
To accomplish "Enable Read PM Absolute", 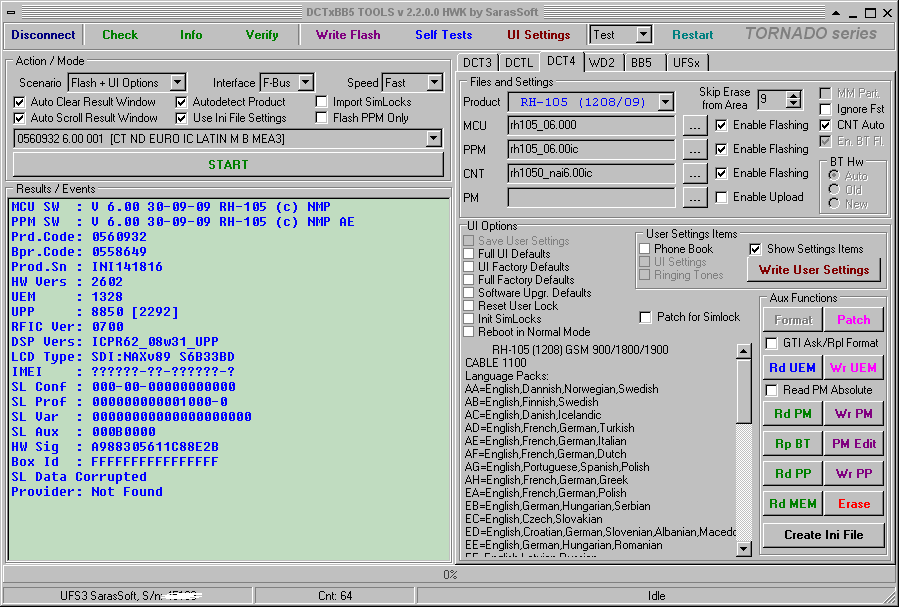I will (x=772, y=390).
